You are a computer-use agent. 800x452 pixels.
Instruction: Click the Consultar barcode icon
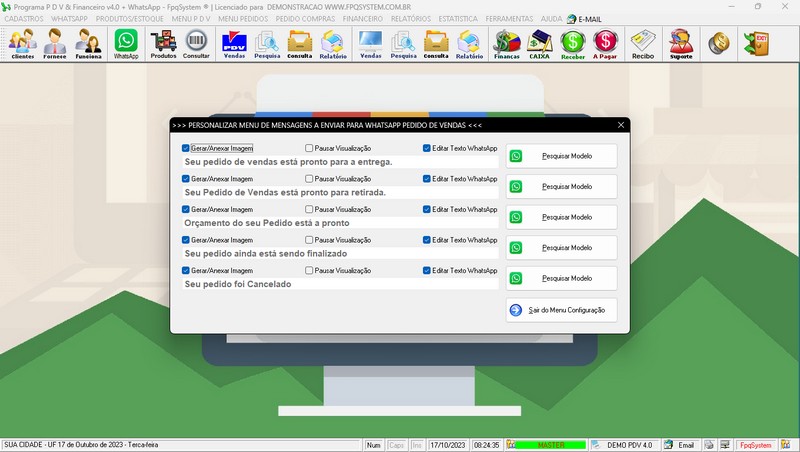pos(196,44)
